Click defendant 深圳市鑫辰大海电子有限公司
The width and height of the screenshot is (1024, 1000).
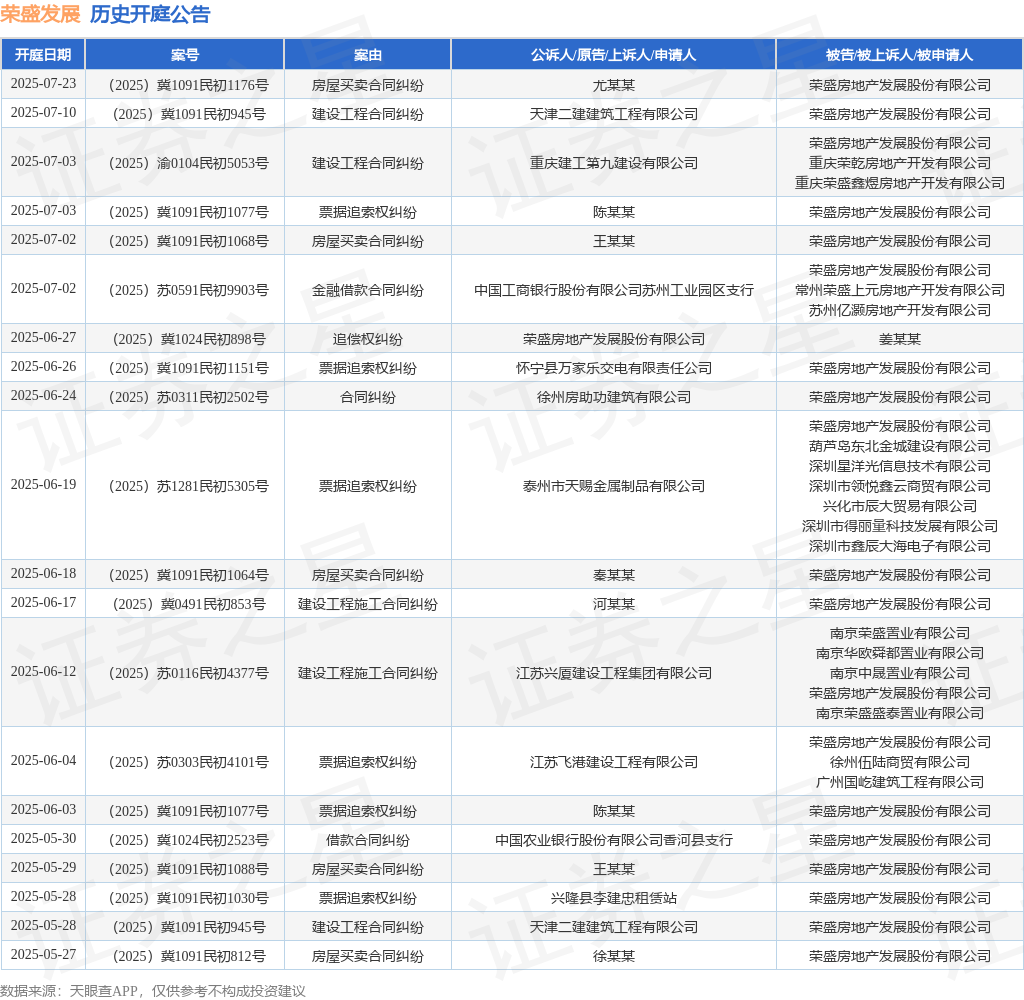pyautogui.click(x=899, y=546)
